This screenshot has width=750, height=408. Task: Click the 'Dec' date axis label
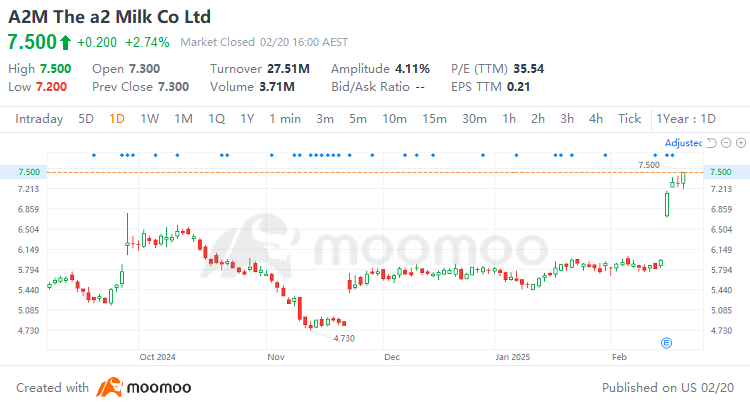[392, 357]
